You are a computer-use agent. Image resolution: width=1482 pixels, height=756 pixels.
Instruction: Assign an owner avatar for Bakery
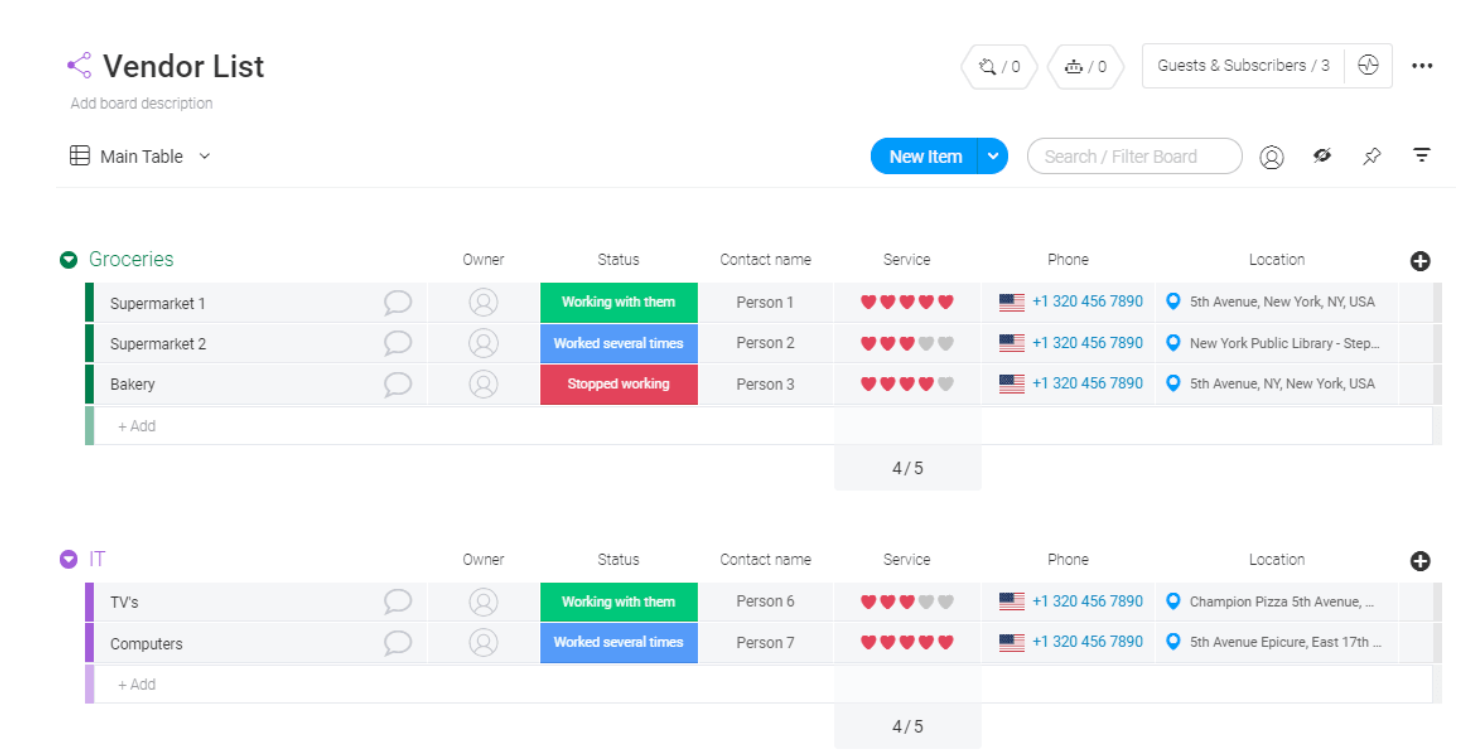[483, 384]
